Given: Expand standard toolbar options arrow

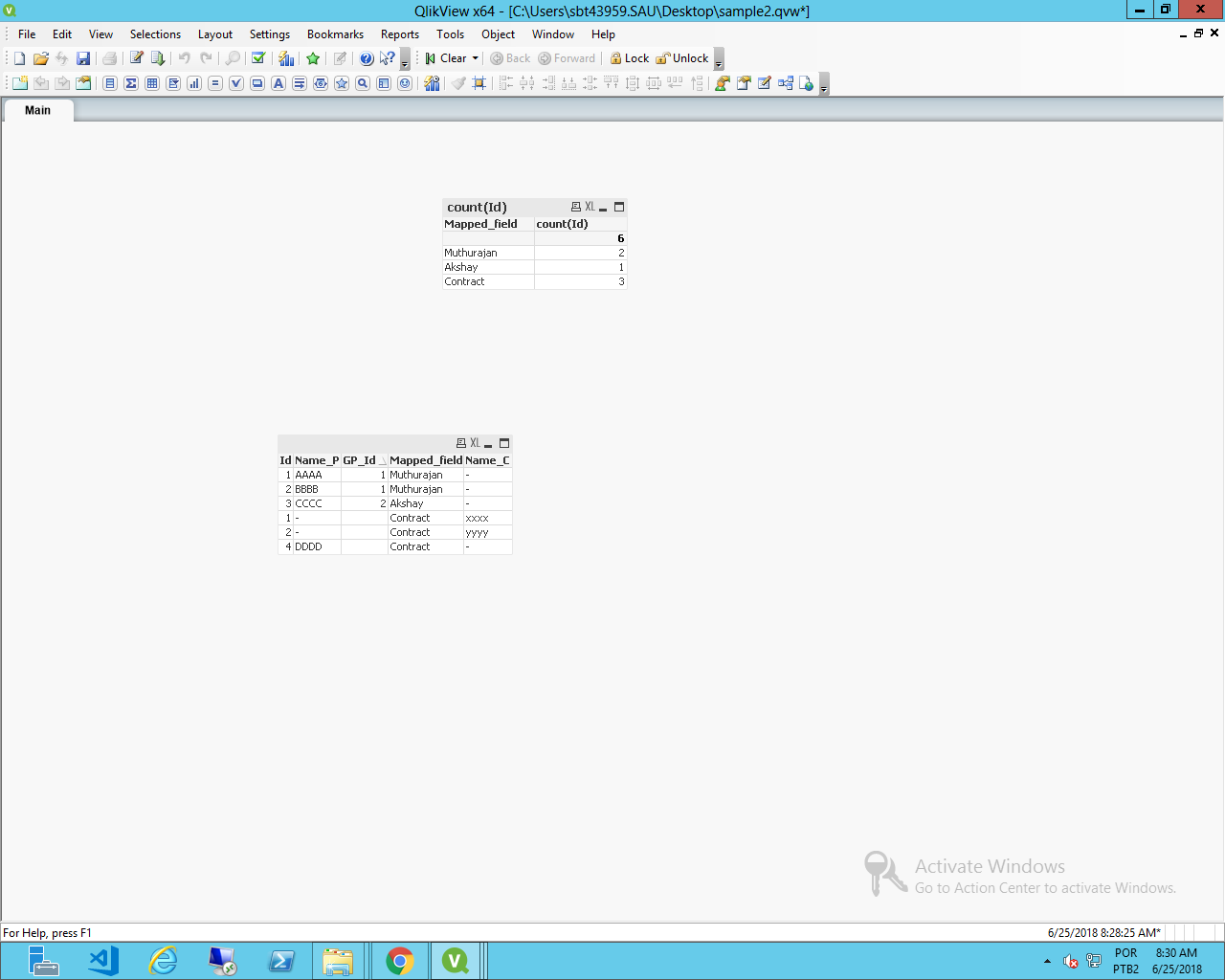Looking at the screenshot, I should tap(405, 59).
